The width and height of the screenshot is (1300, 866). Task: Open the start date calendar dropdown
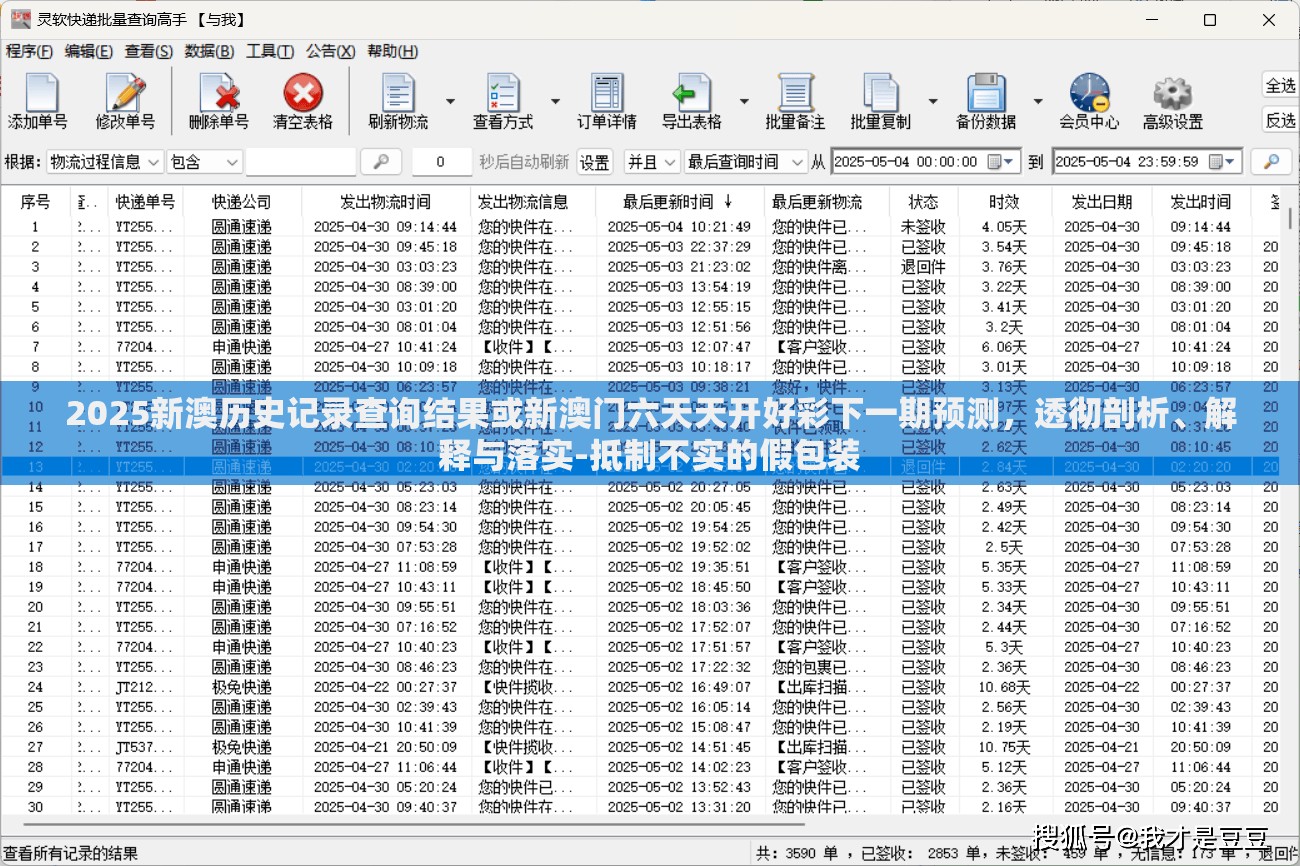[x=1000, y=161]
